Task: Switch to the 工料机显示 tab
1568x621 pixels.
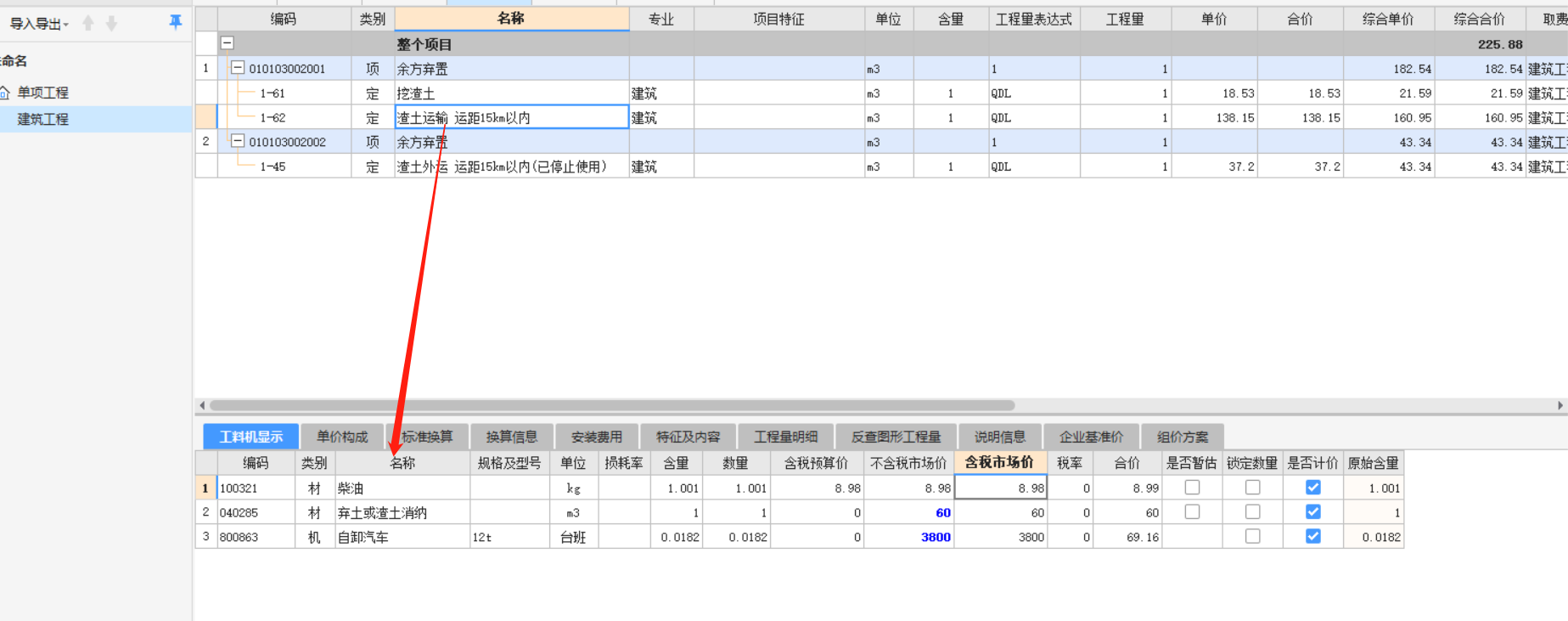Action: tap(251, 437)
